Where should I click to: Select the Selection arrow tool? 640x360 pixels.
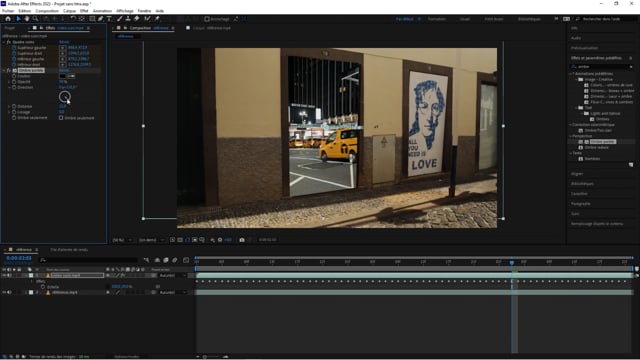[x=18, y=19]
